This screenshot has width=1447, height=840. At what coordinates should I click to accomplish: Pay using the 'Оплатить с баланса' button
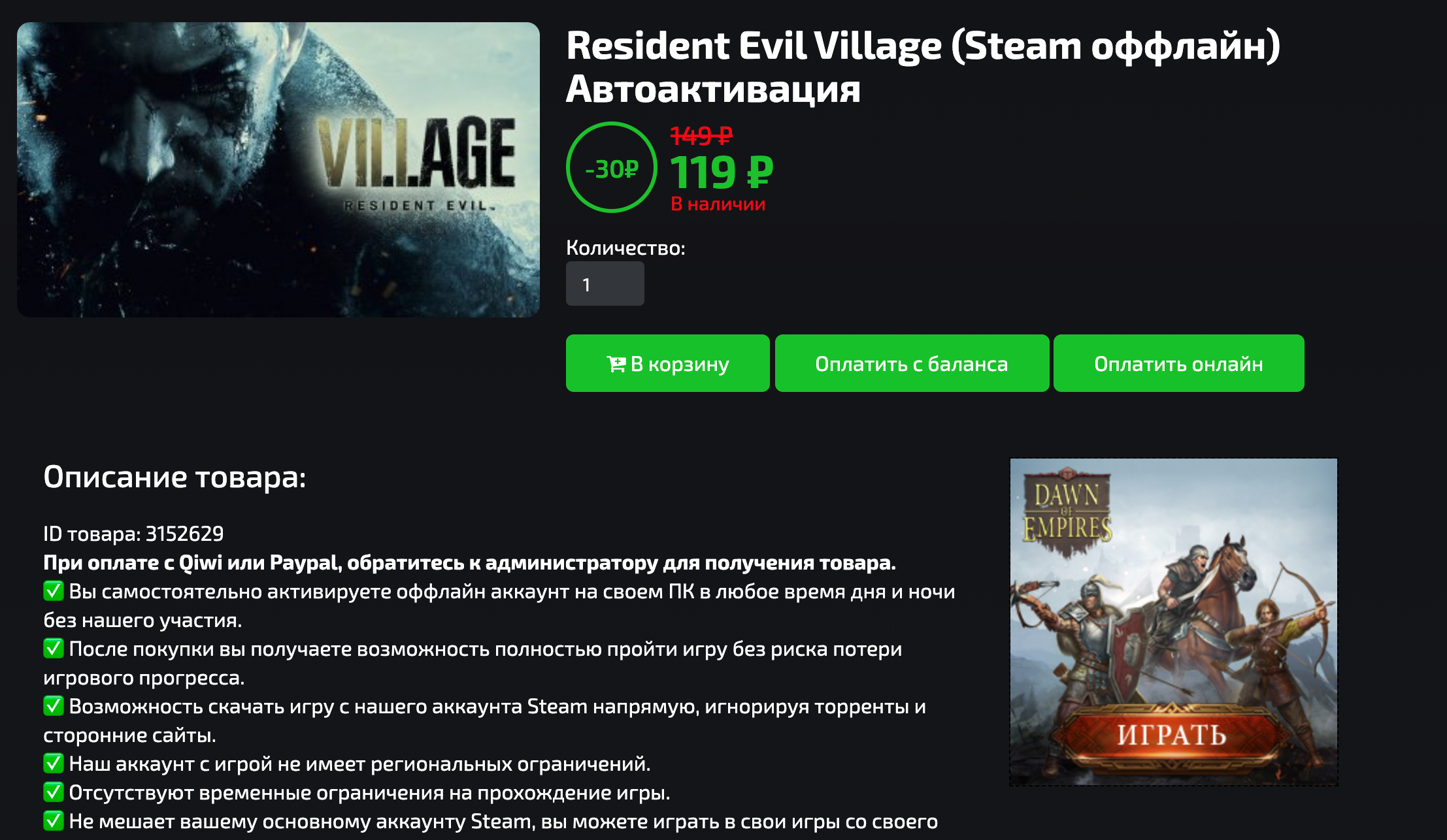click(912, 363)
